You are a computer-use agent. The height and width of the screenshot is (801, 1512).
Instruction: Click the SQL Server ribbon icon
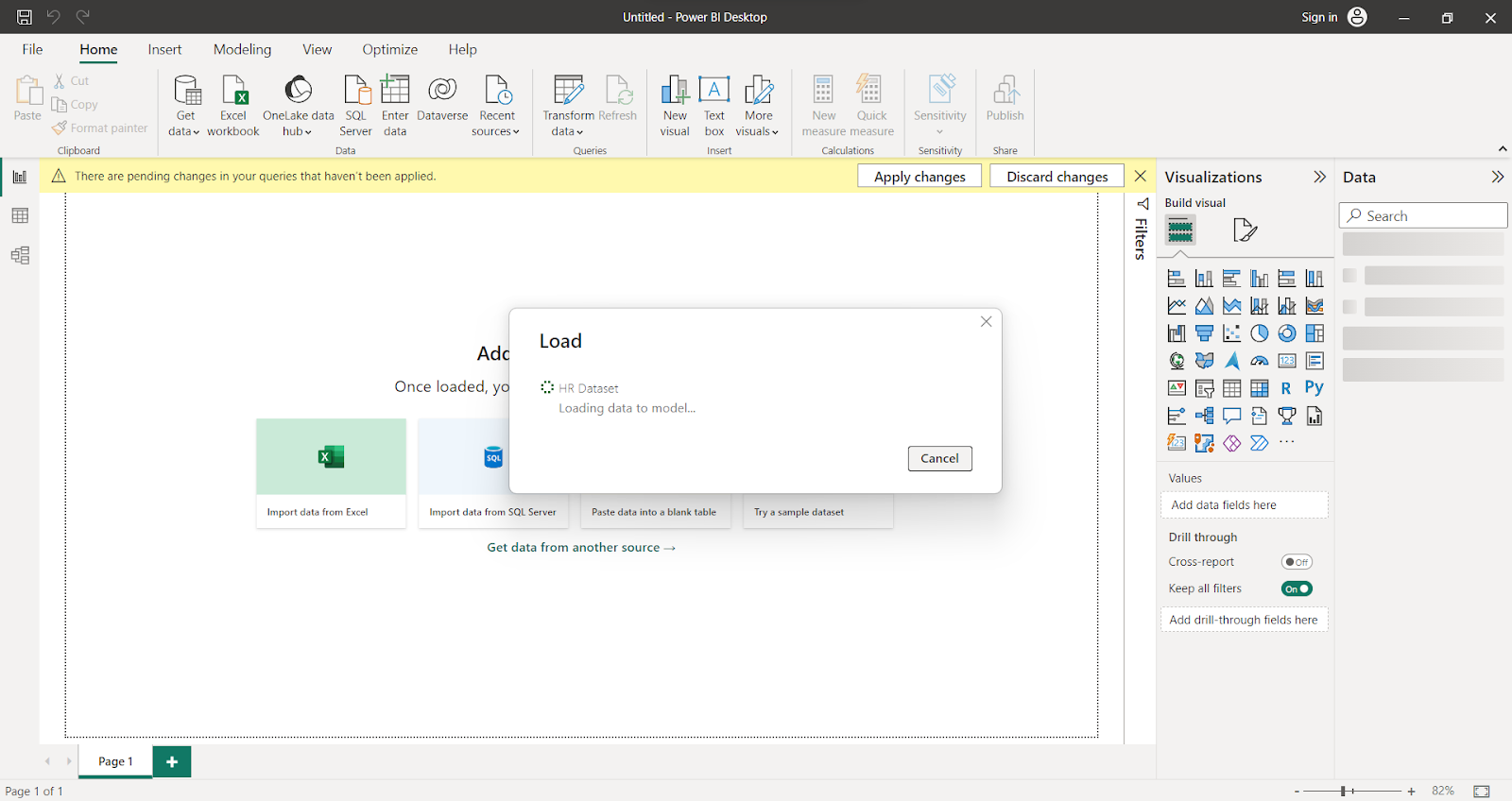coord(356,106)
